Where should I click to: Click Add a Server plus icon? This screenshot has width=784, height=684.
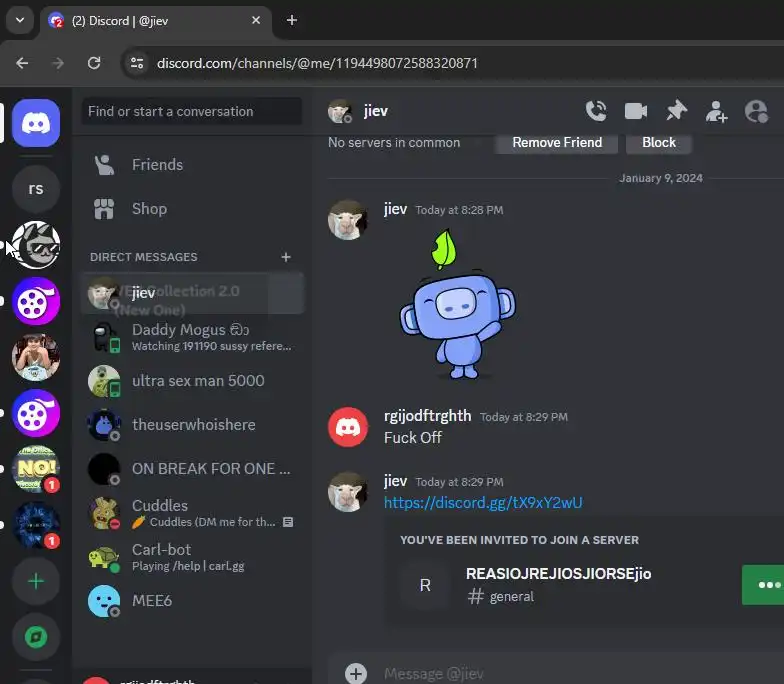[36, 581]
